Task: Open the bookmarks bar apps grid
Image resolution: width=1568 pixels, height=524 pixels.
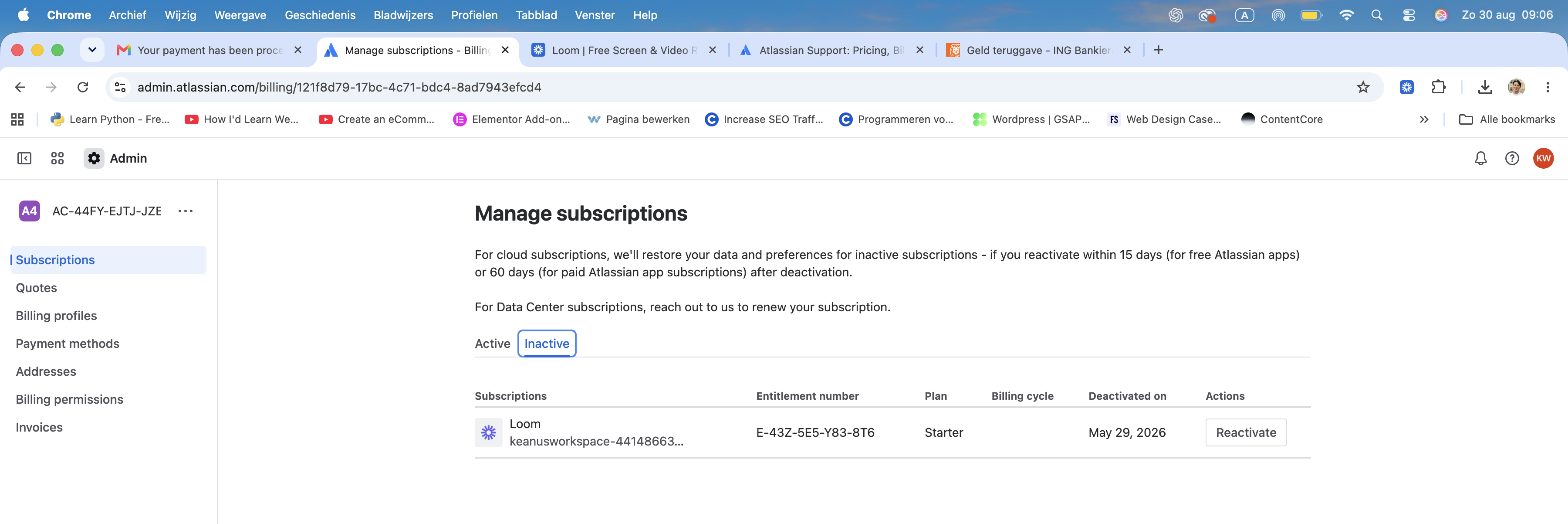Action: (x=18, y=119)
